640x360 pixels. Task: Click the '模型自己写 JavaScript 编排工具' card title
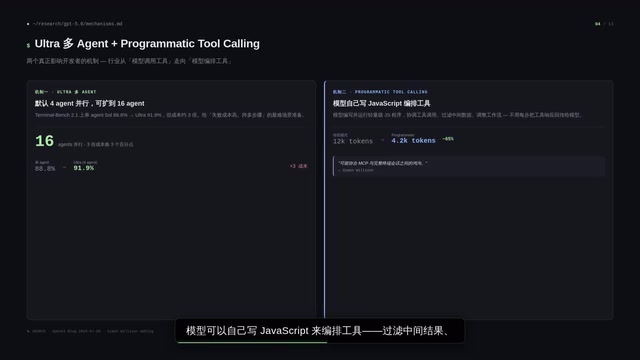pos(381,104)
